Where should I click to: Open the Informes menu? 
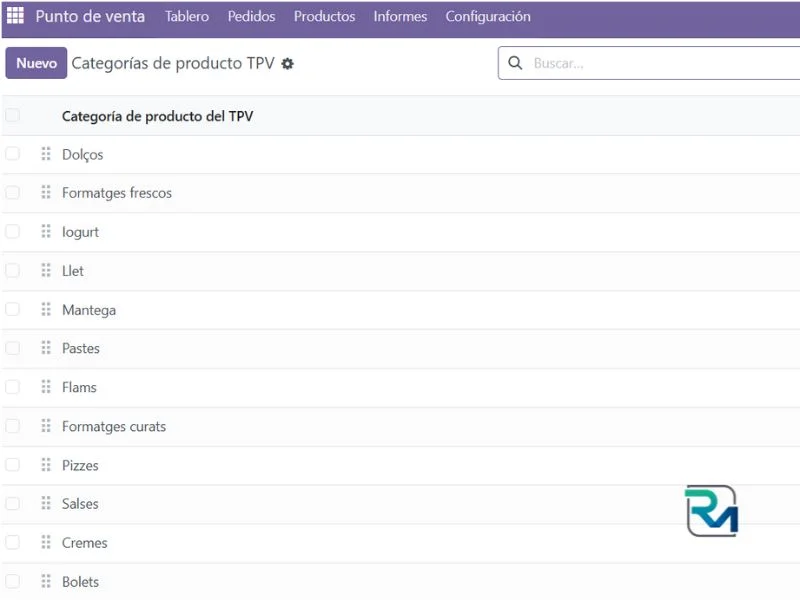click(x=400, y=17)
